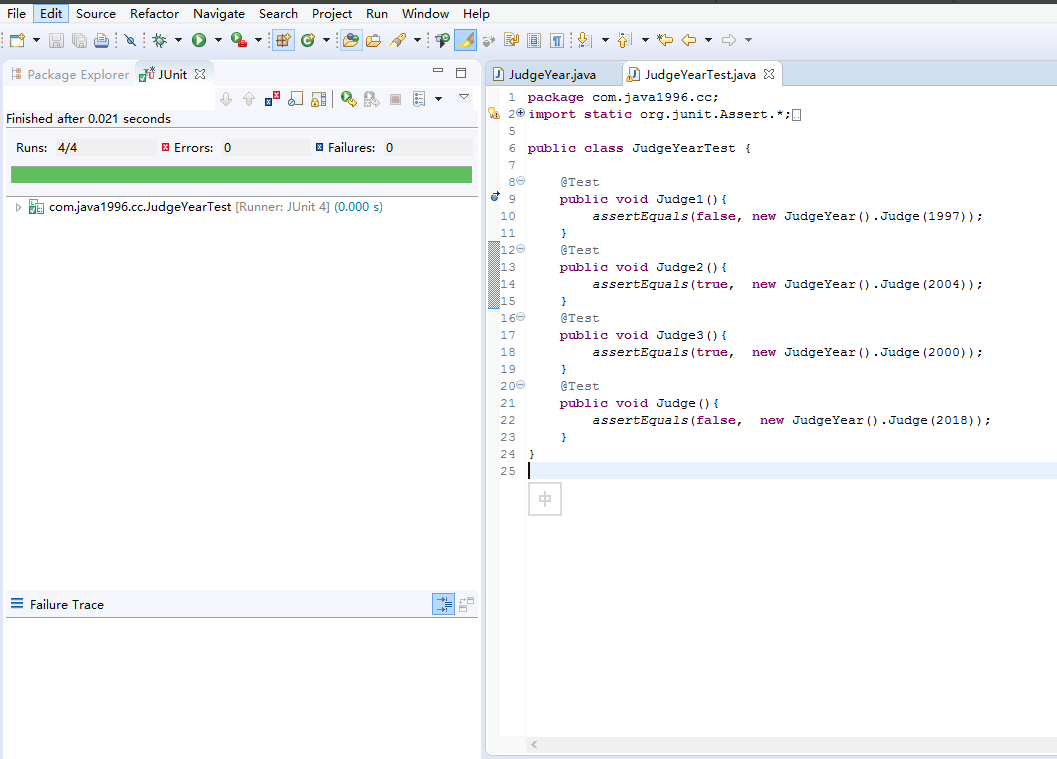
Task: Click the Debug bug icon in toolbar
Action: coord(159,40)
